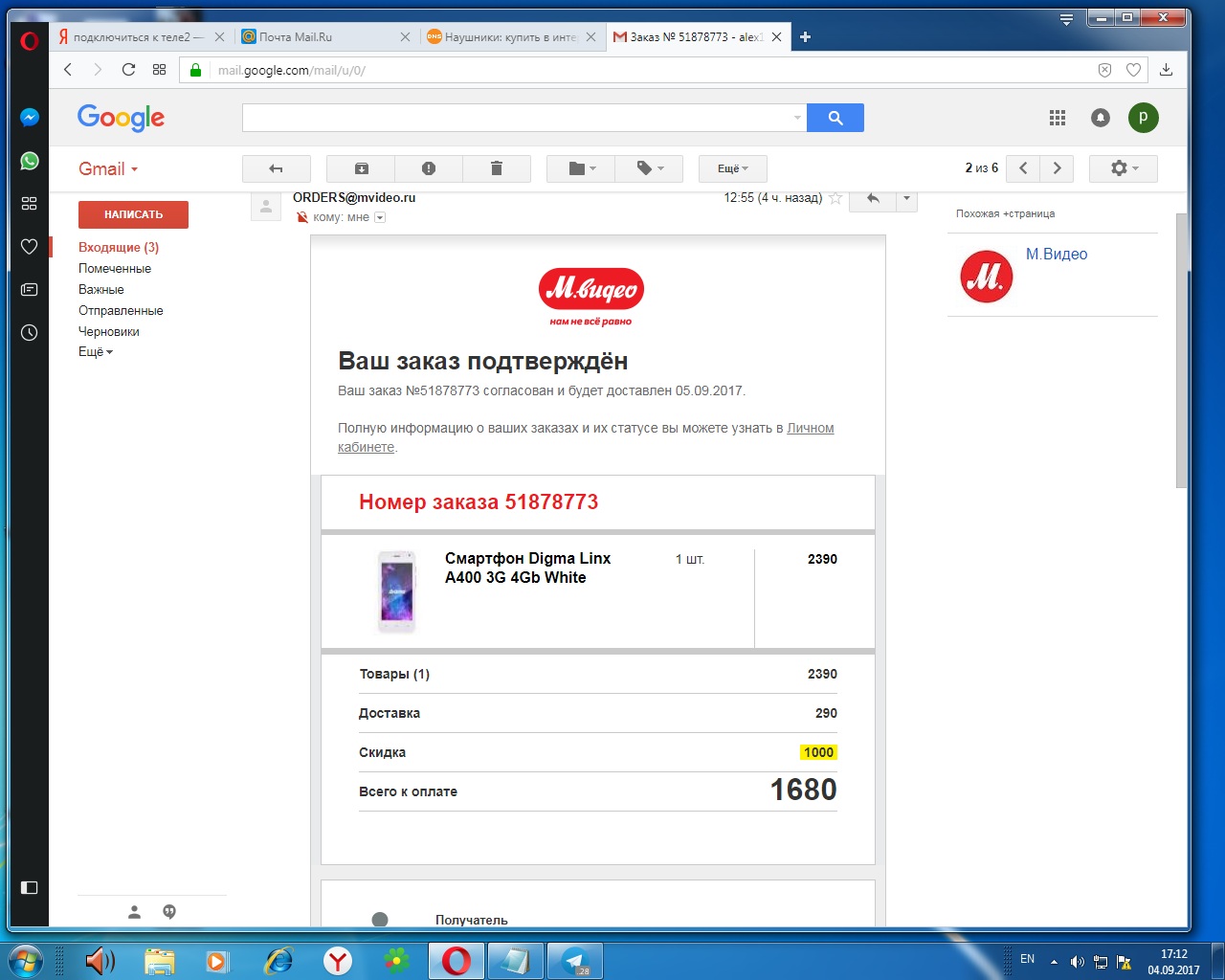Open Отправленные sent folder
Screen dimensions: 1225x980
(x=121, y=310)
